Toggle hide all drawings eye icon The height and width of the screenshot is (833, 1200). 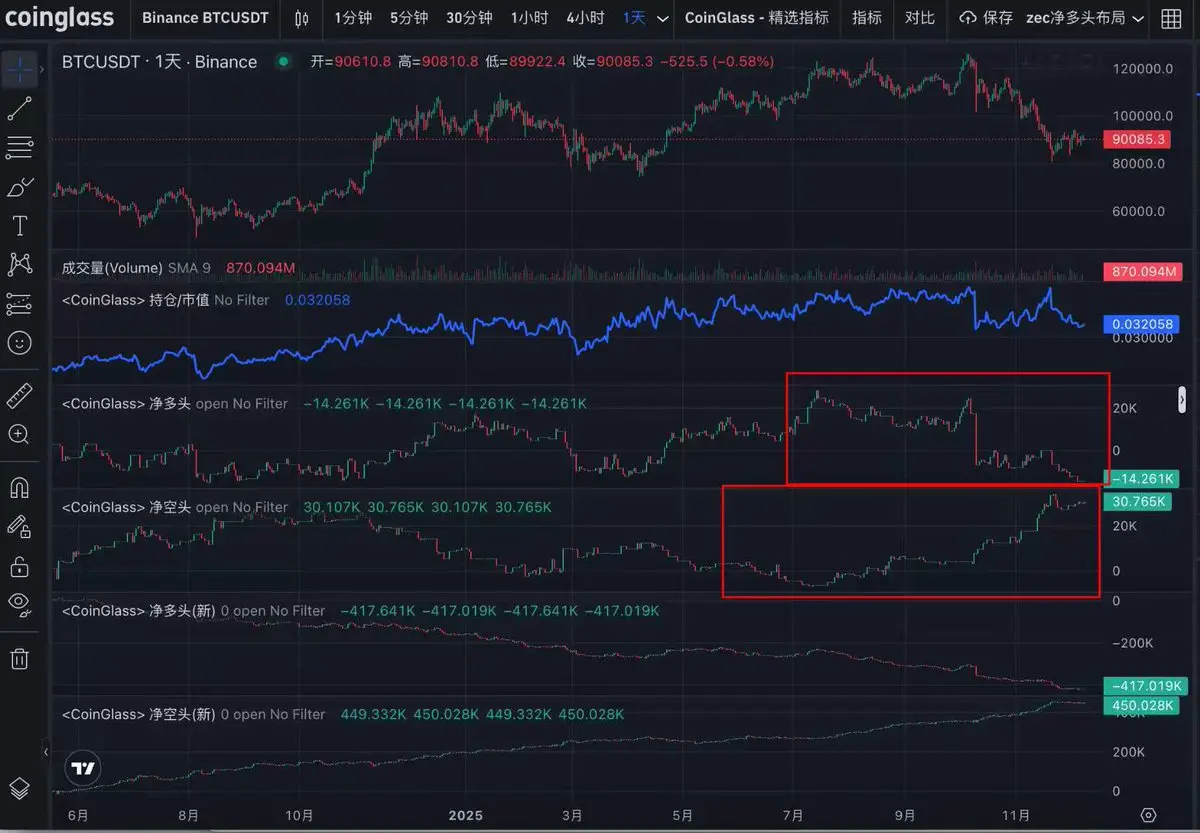click(19, 604)
